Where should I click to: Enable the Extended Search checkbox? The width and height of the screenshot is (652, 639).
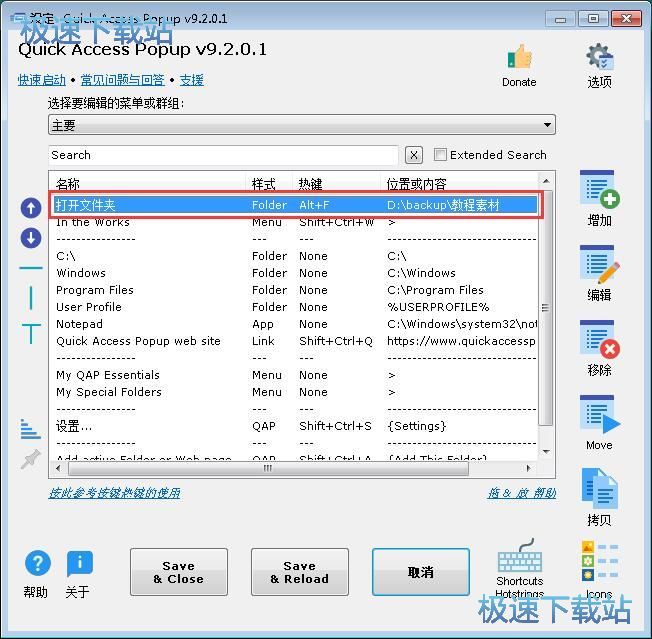pyautogui.click(x=440, y=155)
